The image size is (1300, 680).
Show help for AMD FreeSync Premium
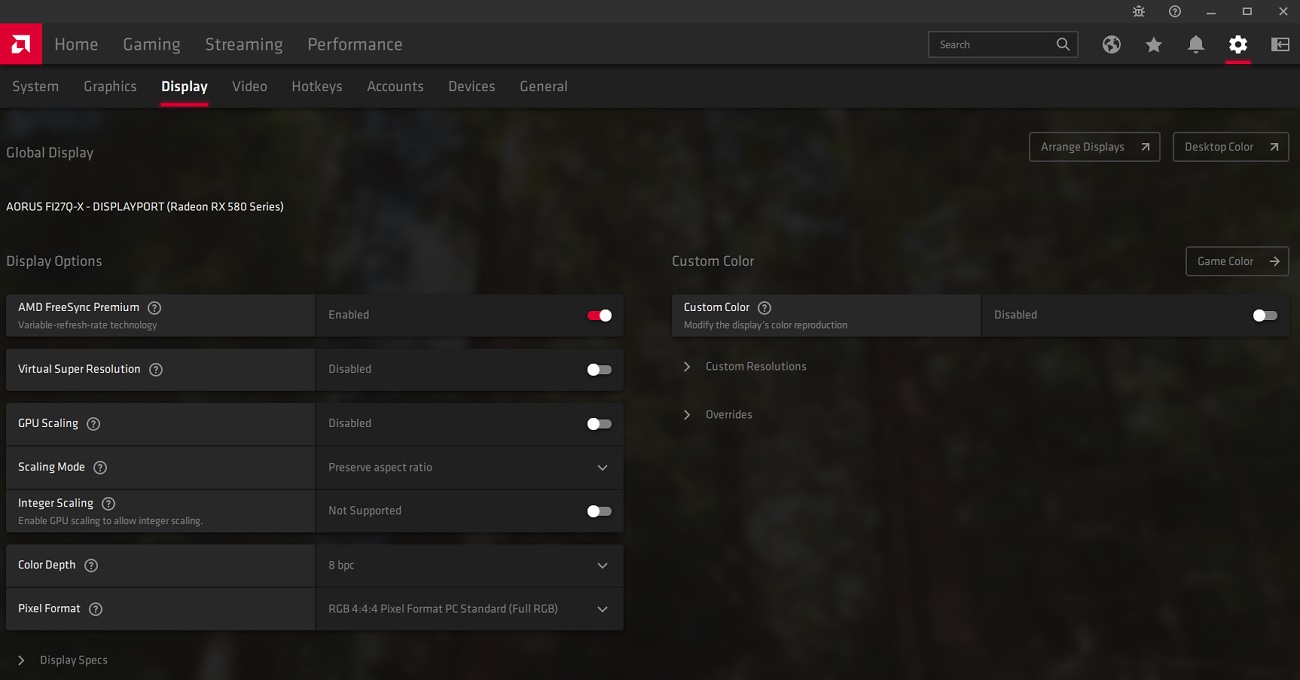pos(154,308)
